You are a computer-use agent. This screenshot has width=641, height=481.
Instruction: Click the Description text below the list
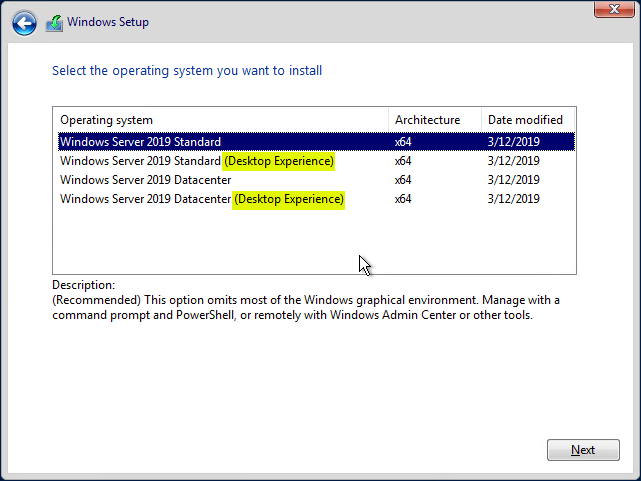[305, 308]
